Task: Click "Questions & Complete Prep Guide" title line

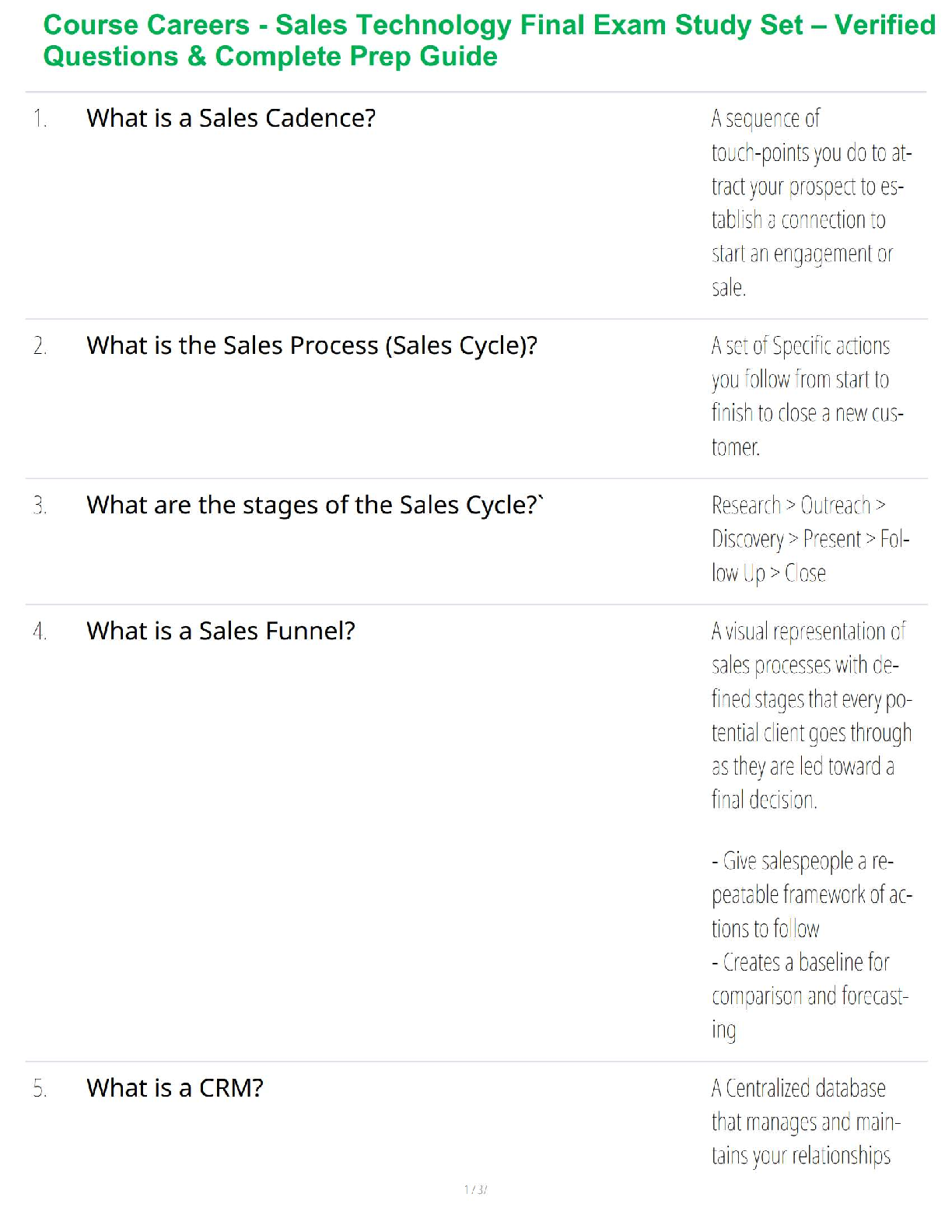Action: (x=271, y=57)
